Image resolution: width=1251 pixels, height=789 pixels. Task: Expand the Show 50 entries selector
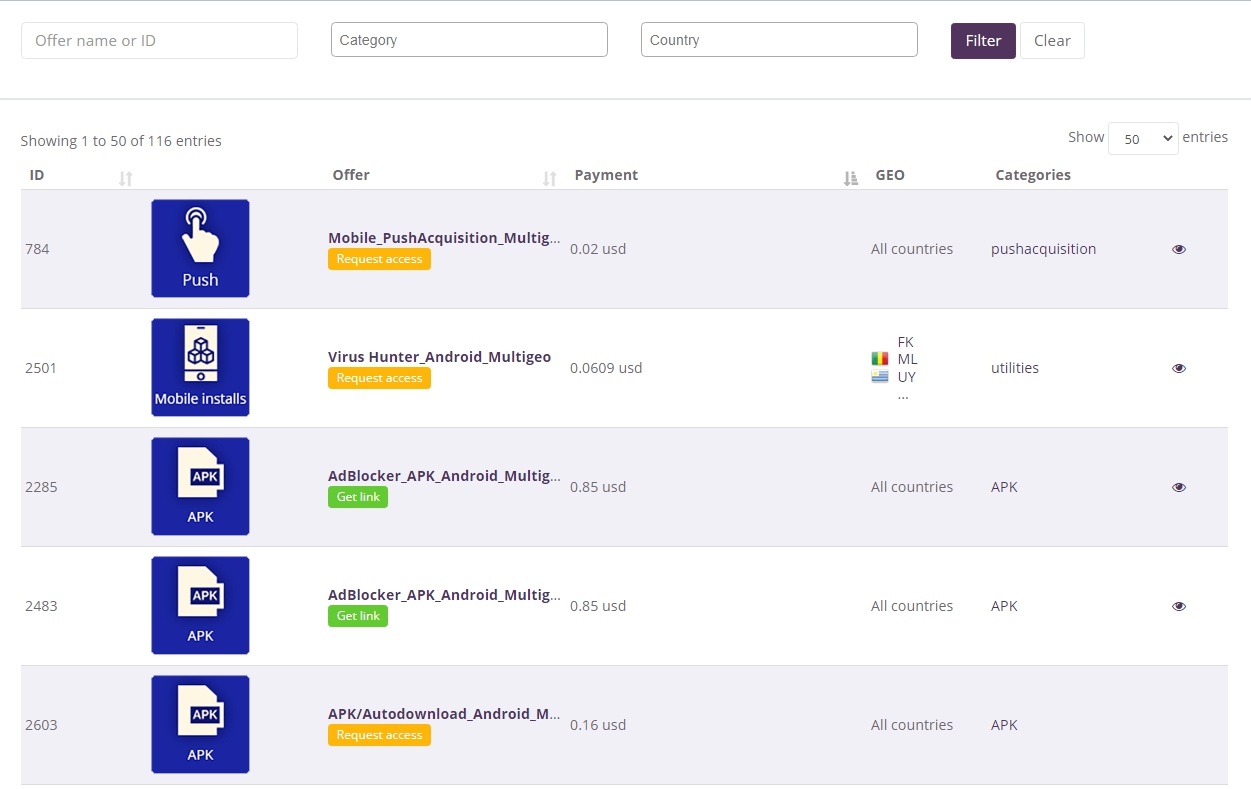(1143, 139)
